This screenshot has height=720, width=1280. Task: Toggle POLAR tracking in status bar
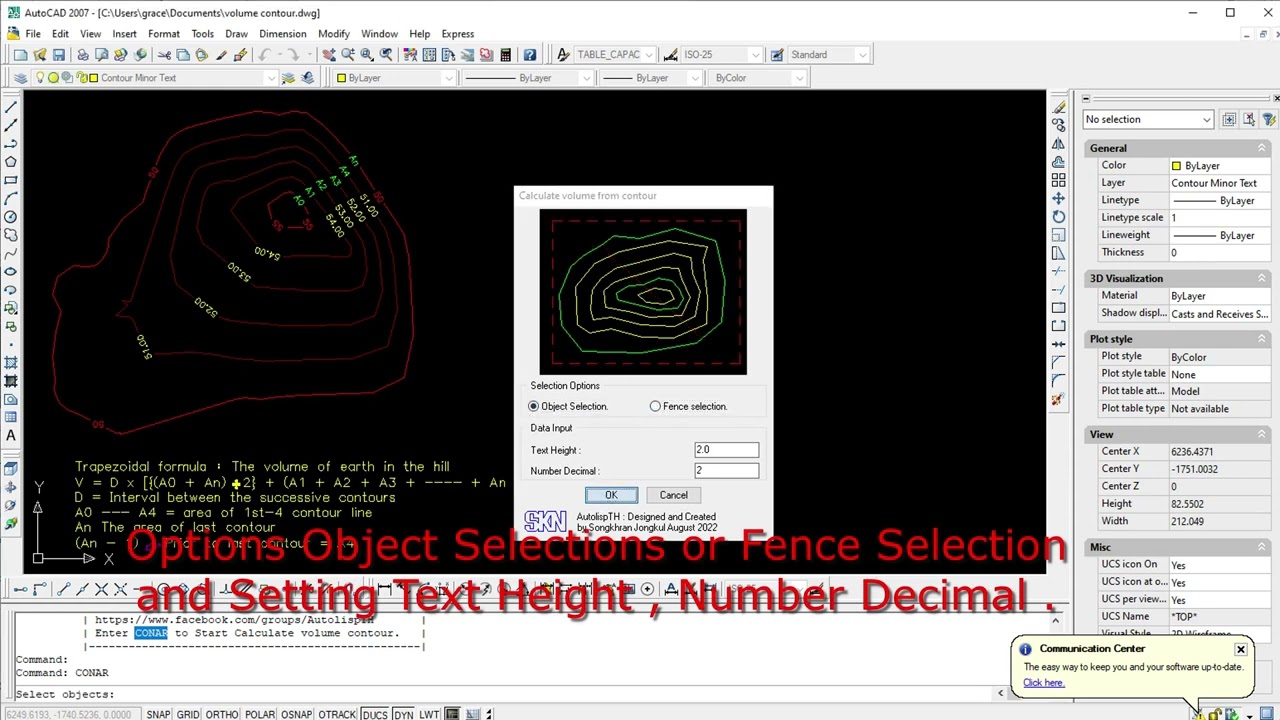click(x=260, y=714)
